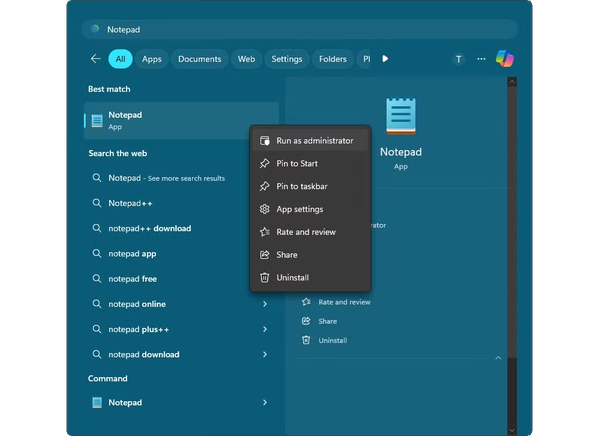
Task: Click the Run as administrator shield icon
Action: click(x=264, y=141)
